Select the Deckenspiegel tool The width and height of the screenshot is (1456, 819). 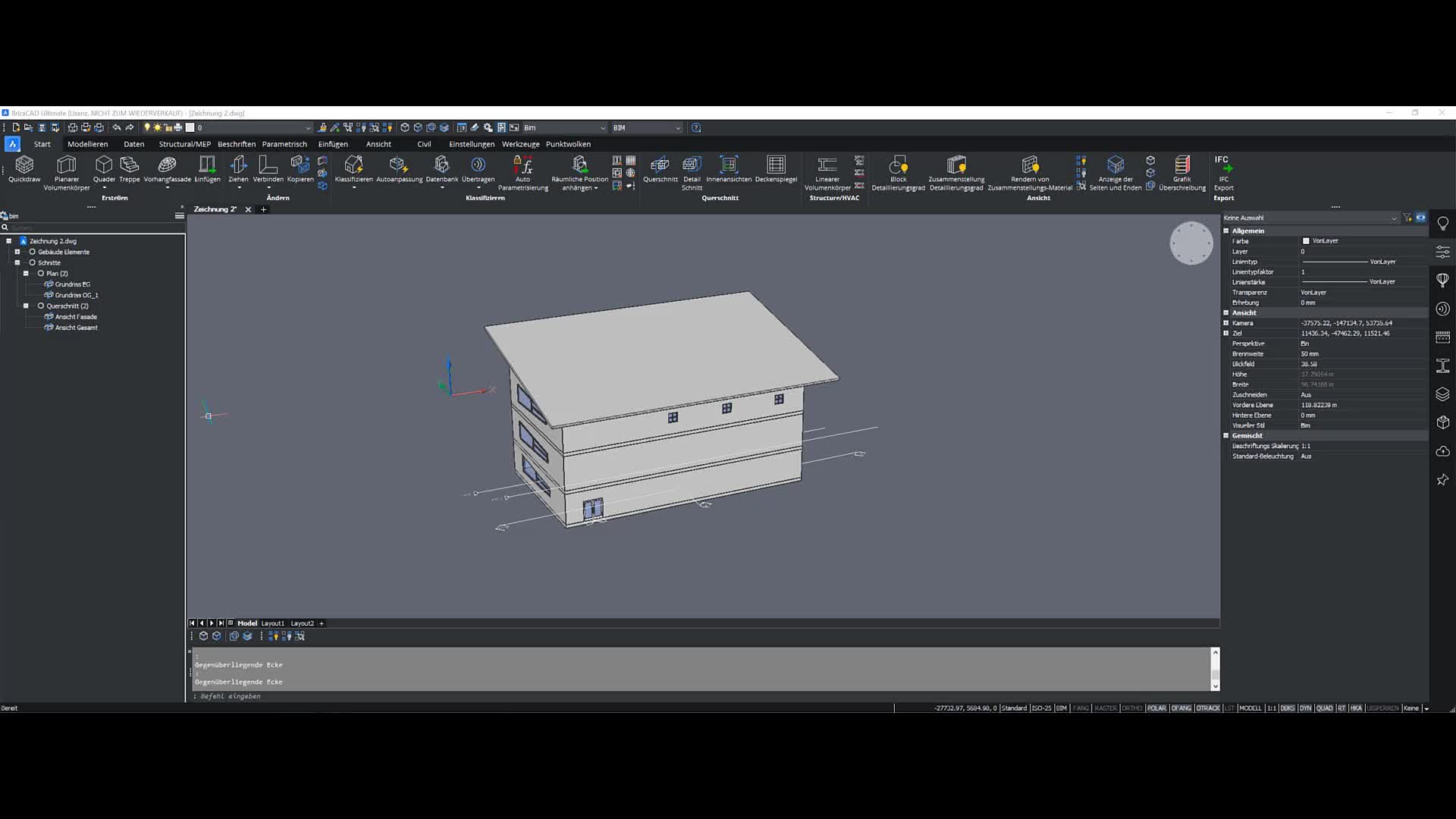pyautogui.click(x=777, y=169)
